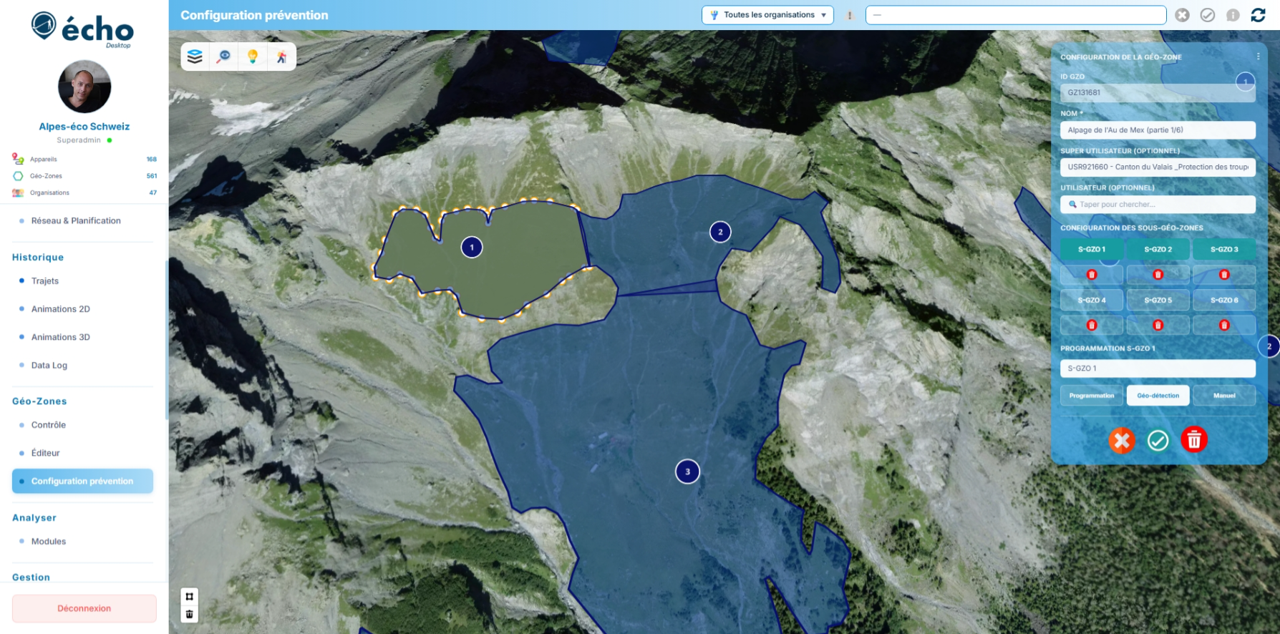Image resolution: width=1280 pixels, height=634 pixels.
Task: Click the eye search icon in map toolbar
Action: [x=224, y=57]
